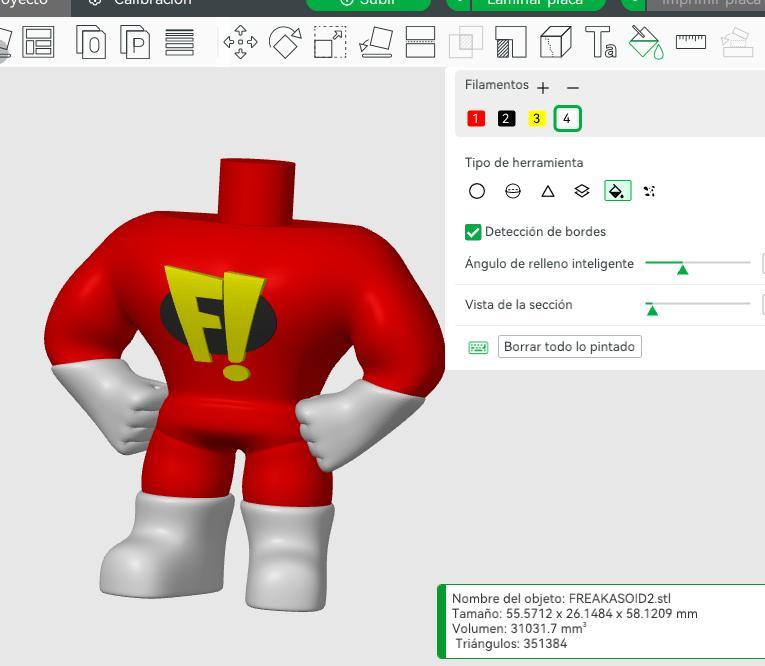Show keyboard shortcuts icon
This screenshot has height=666, width=765.
point(478,347)
